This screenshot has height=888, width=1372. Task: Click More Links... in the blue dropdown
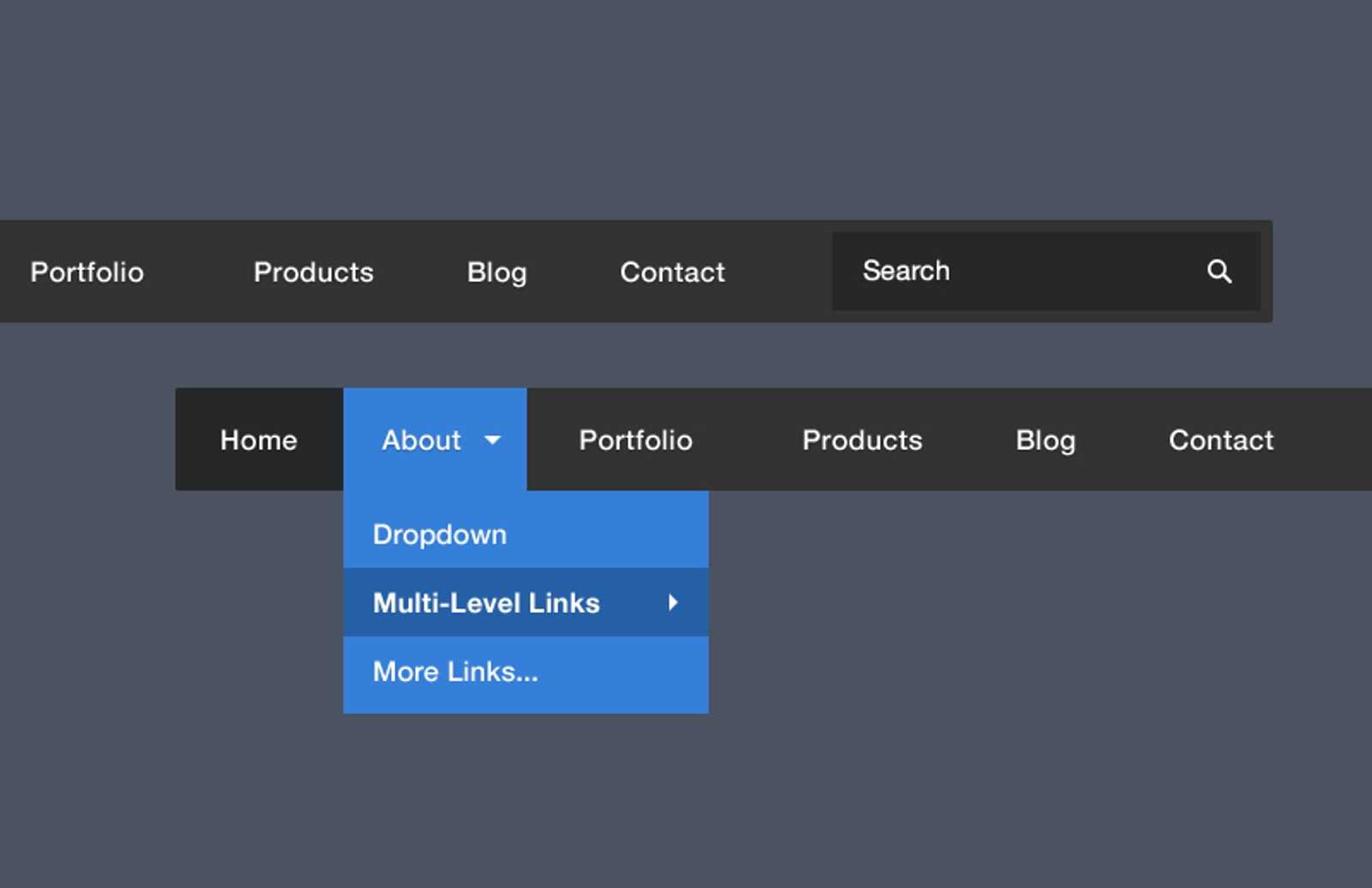tap(455, 672)
